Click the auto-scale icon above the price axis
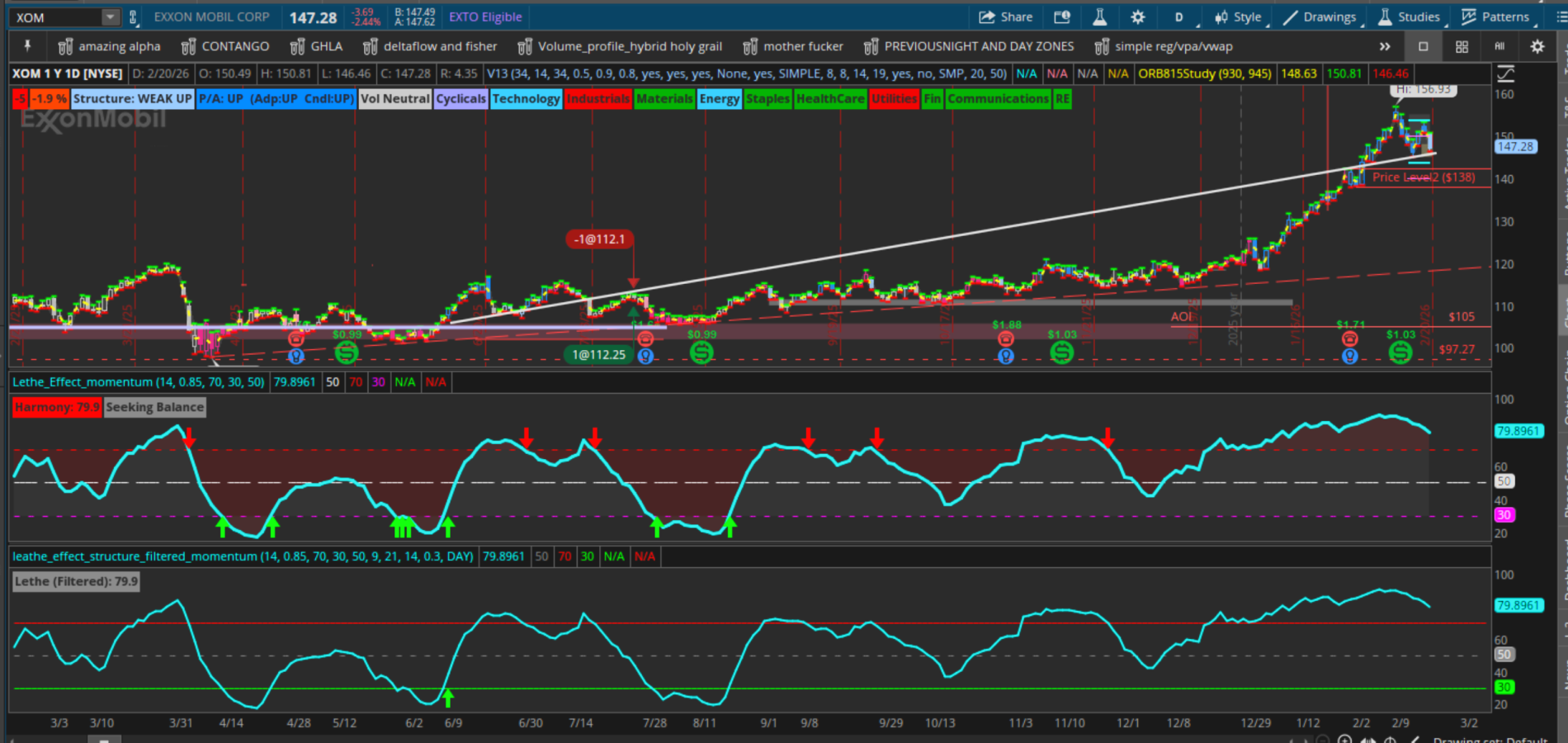This screenshot has width=1568, height=743. pos(1505,73)
